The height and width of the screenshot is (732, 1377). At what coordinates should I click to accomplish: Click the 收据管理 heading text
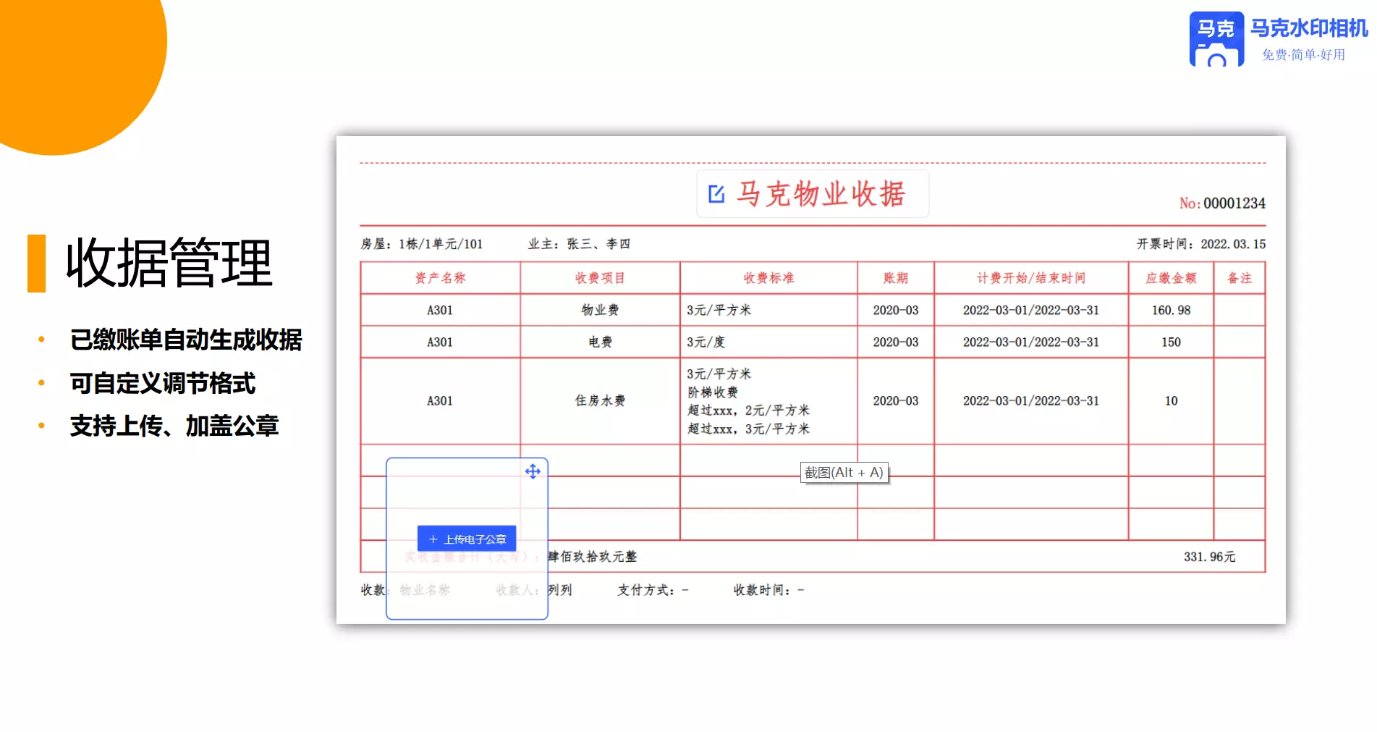pyautogui.click(x=169, y=263)
